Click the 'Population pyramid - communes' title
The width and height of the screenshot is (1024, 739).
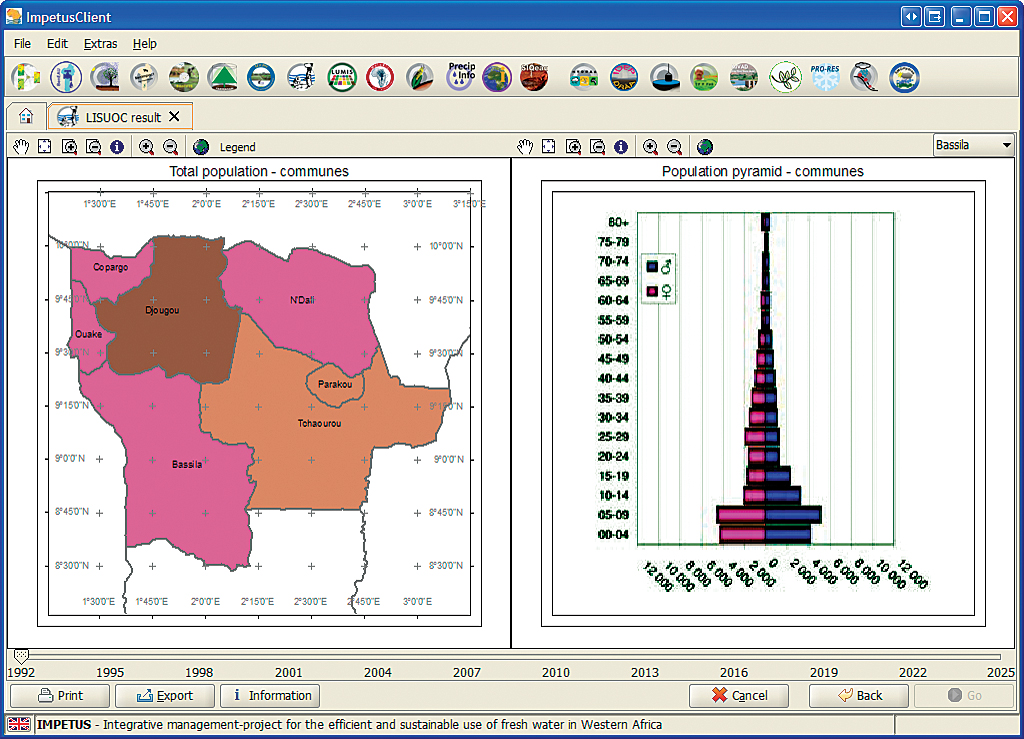click(x=763, y=171)
